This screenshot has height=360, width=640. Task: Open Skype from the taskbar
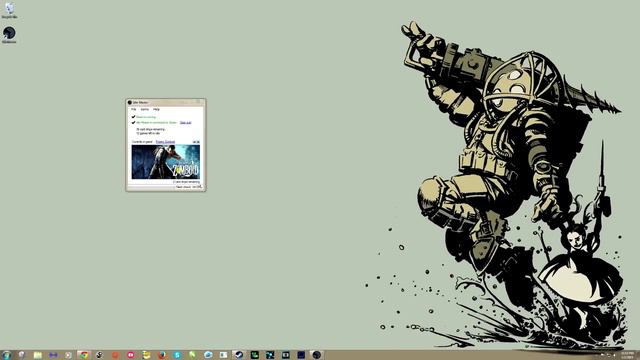coord(177,355)
